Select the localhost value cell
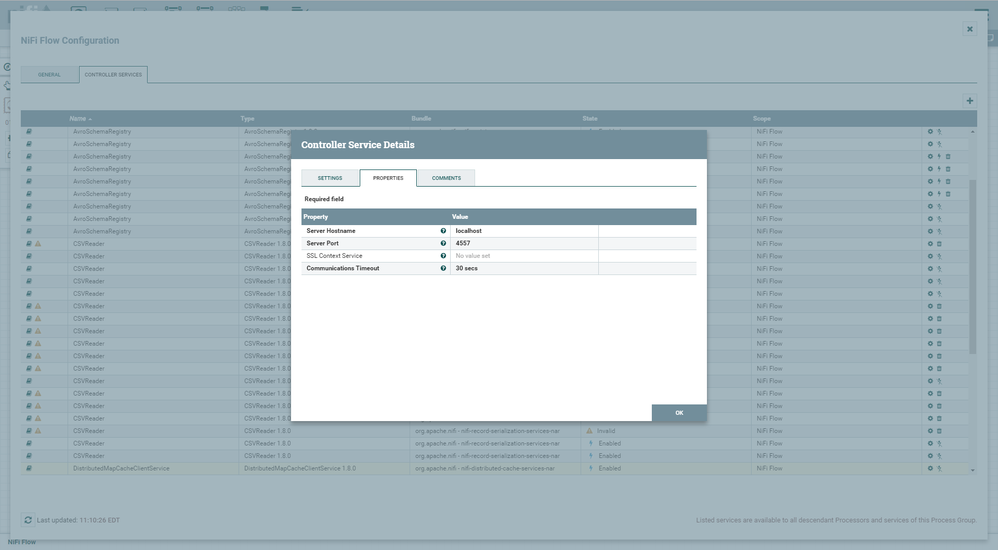Screen dimensions: 998x550 524,230
